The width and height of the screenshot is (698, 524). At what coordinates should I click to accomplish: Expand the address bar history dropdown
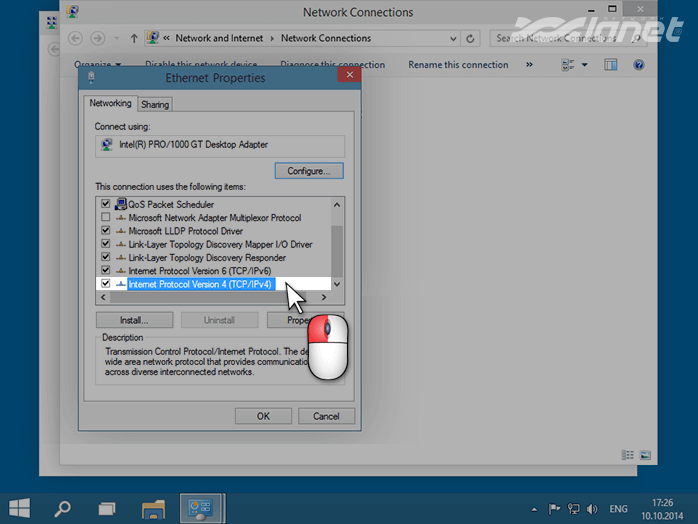pyautogui.click(x=453, y=39)
